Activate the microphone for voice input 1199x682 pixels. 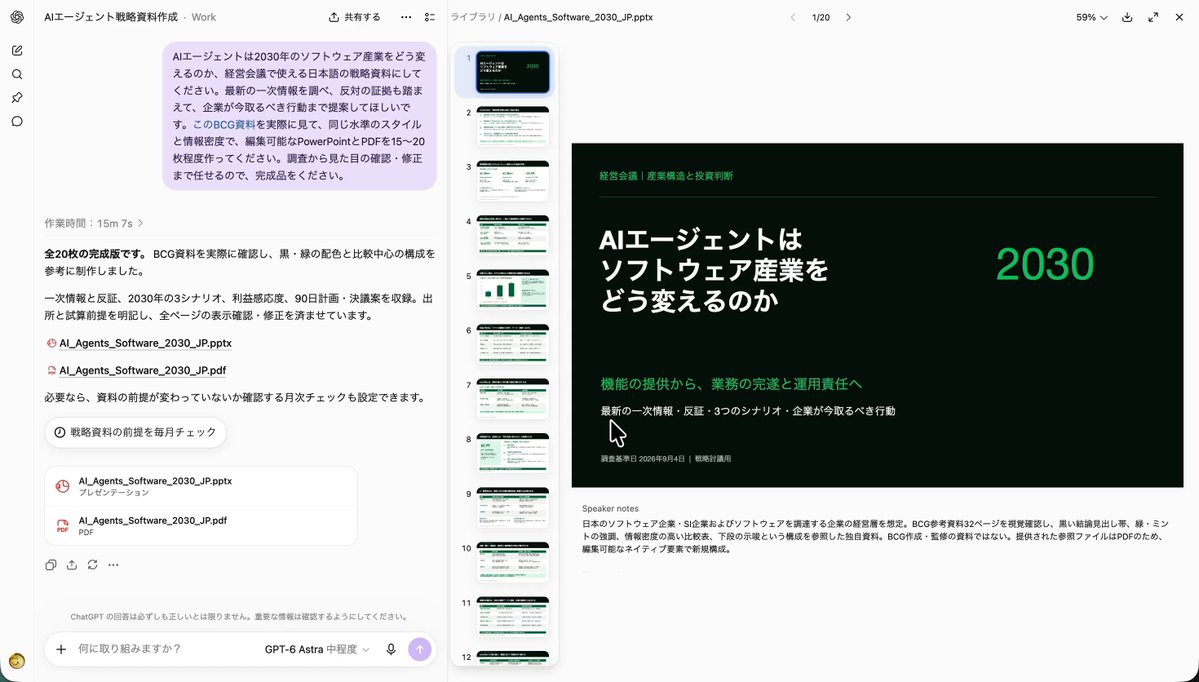coord(391,649)
